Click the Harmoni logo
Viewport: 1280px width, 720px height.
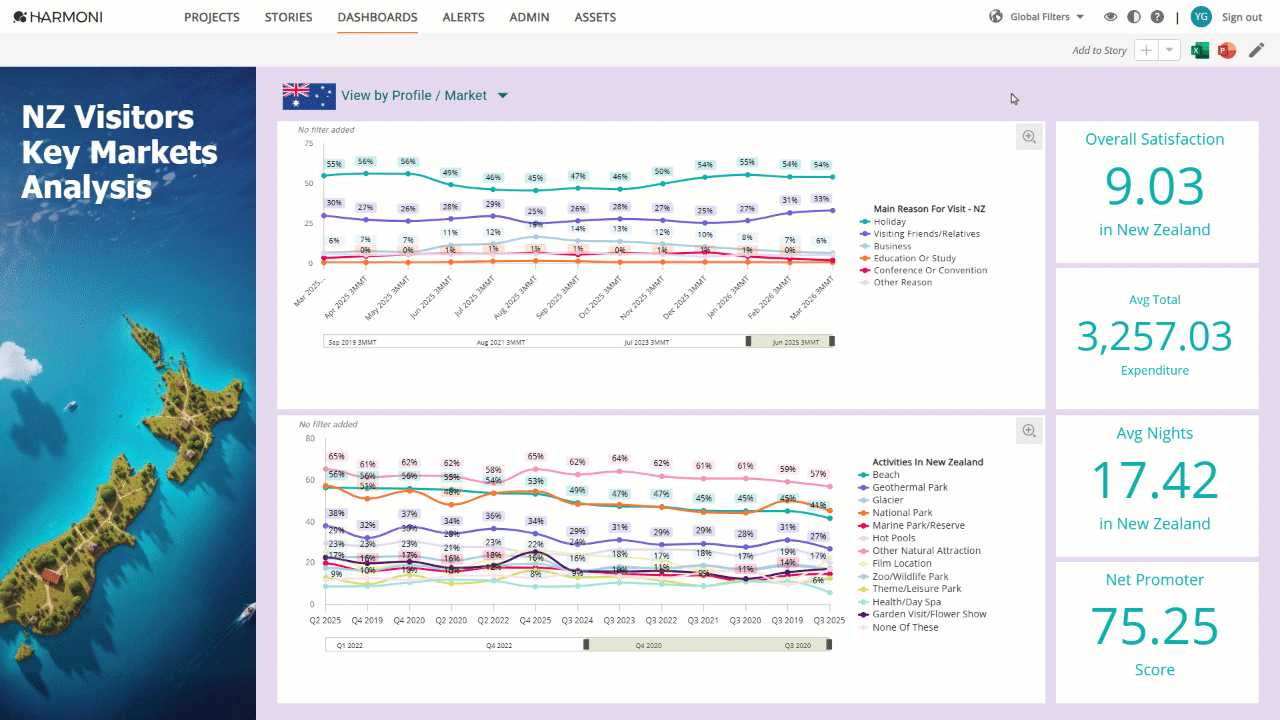(58, 17)
